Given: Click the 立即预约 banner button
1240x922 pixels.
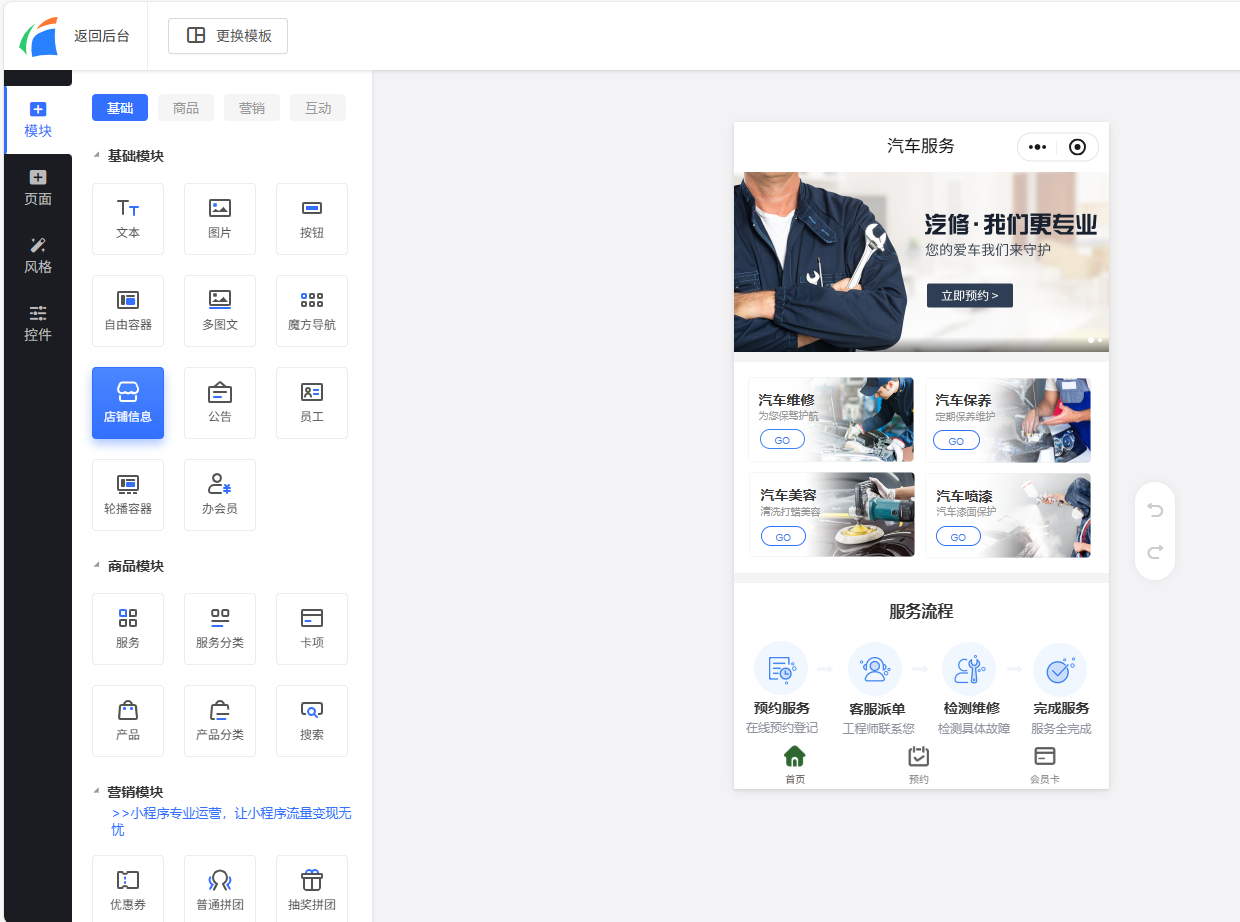Looking at the screenshot, I should (x=970, y=296).
